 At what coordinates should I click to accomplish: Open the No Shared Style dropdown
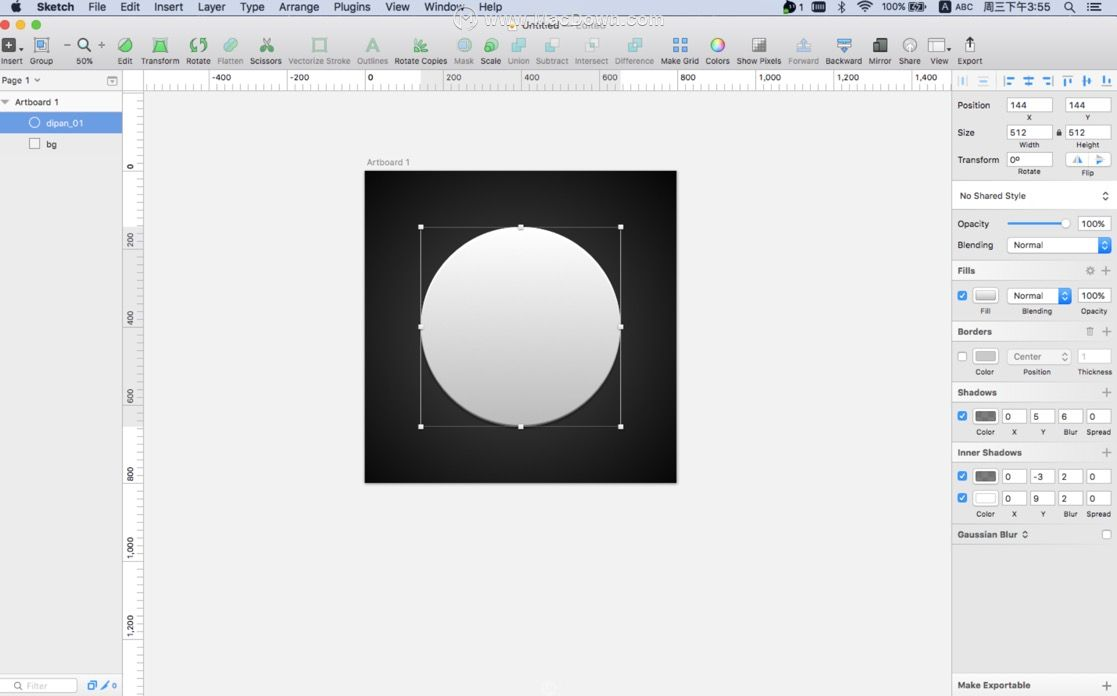(x=1032, y=196)
